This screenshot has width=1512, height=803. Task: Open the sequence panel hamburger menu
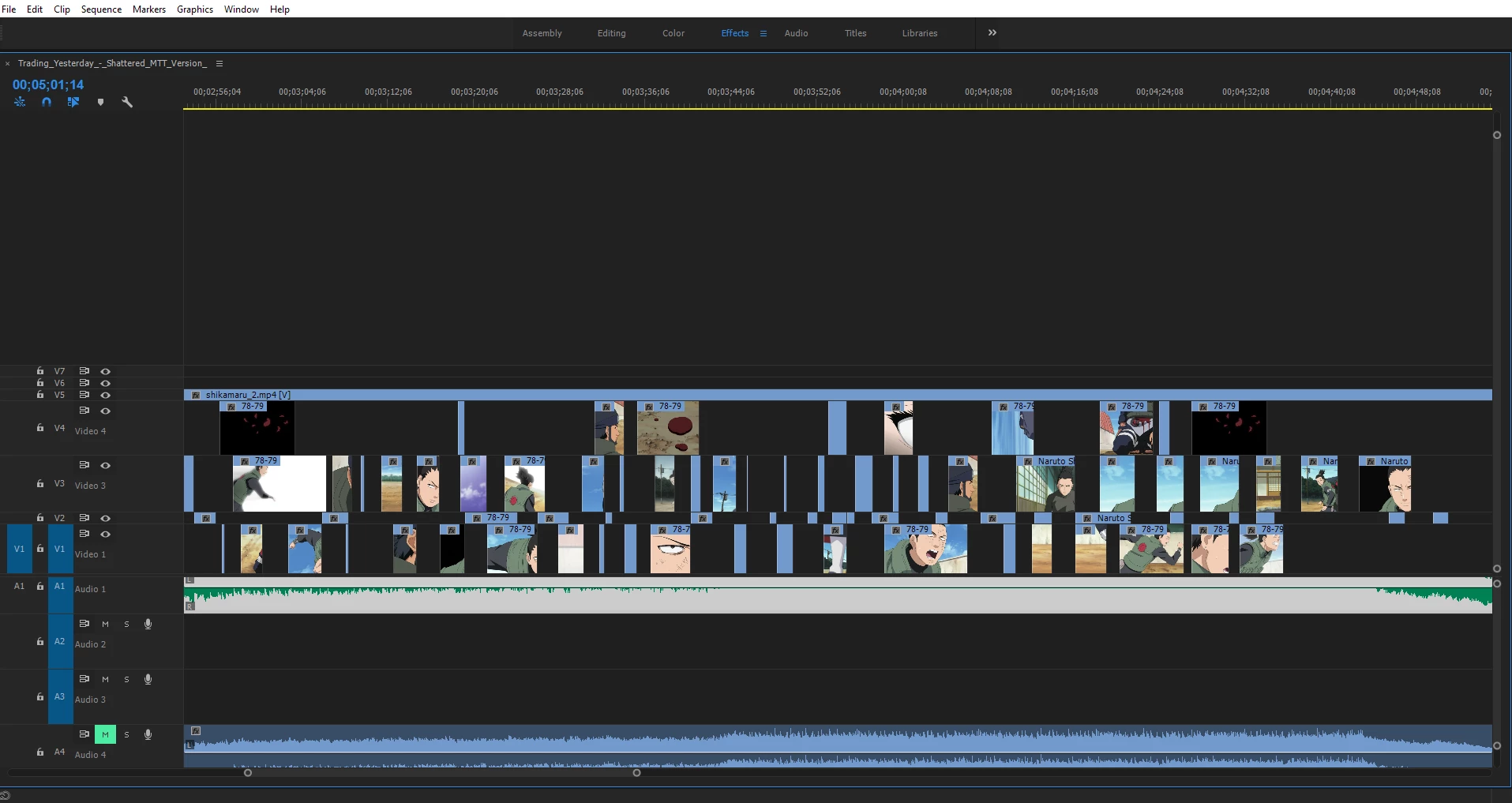[219, 63]
